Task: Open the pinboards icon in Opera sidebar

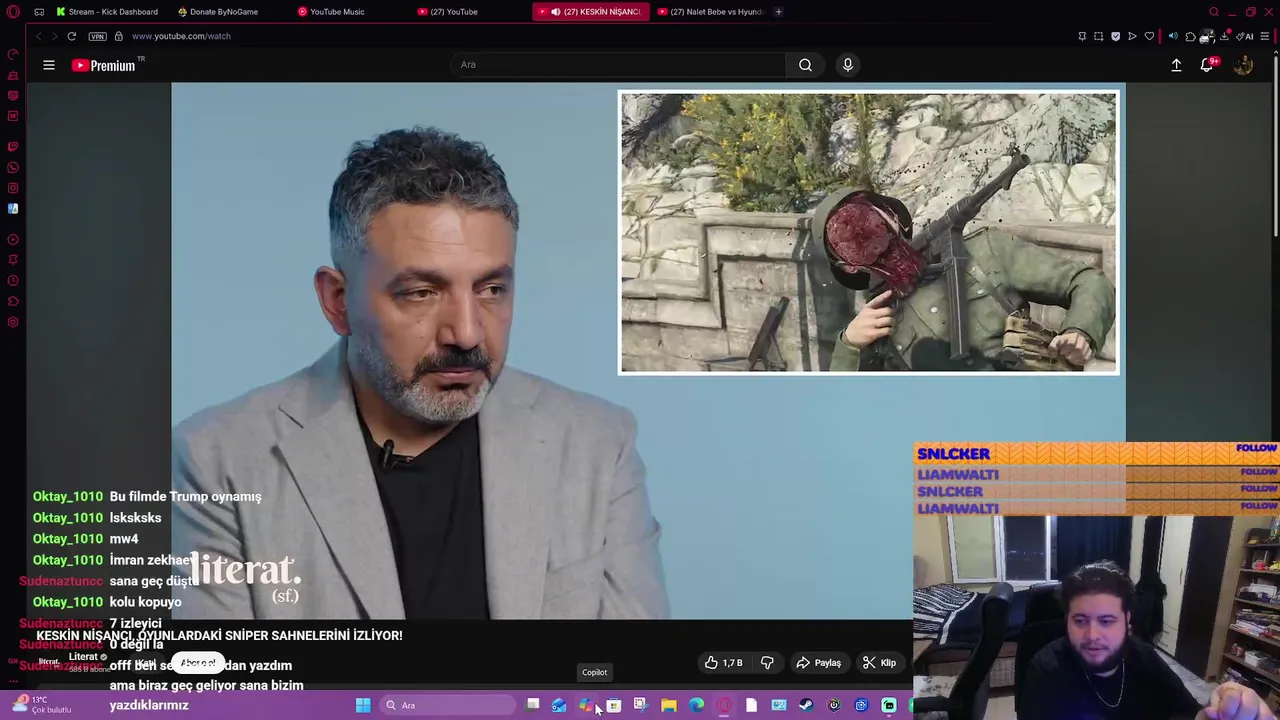Action: (x=13, y=260)
